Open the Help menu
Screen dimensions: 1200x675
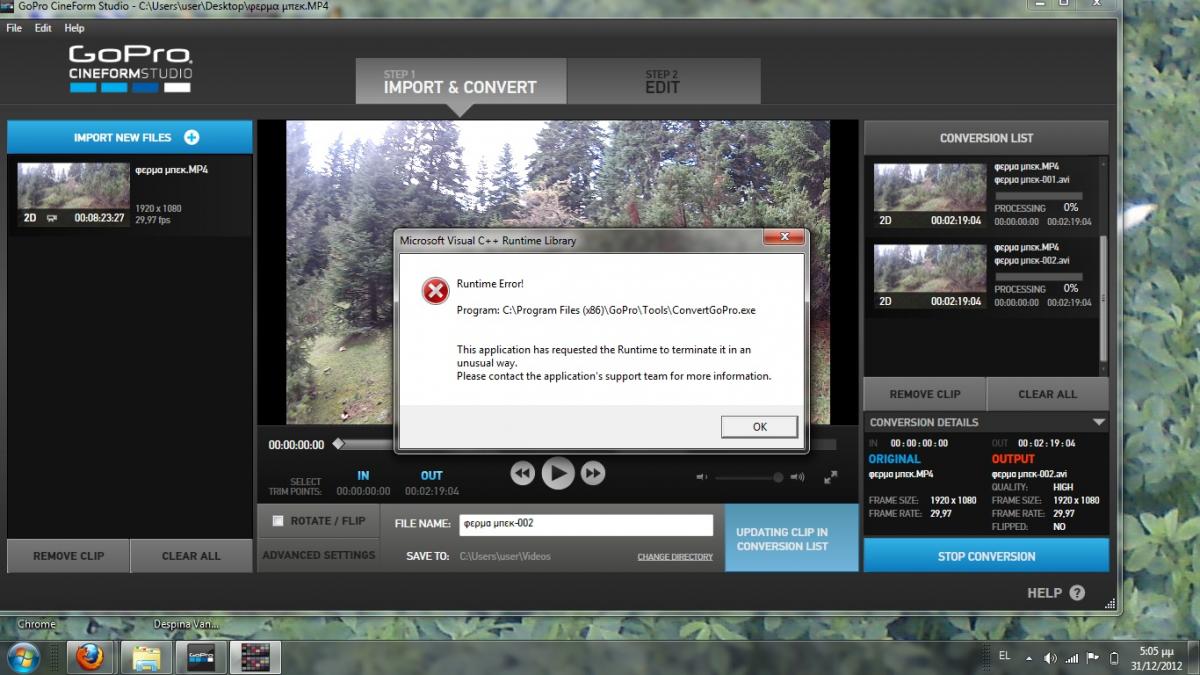click(x=74, y=28)
